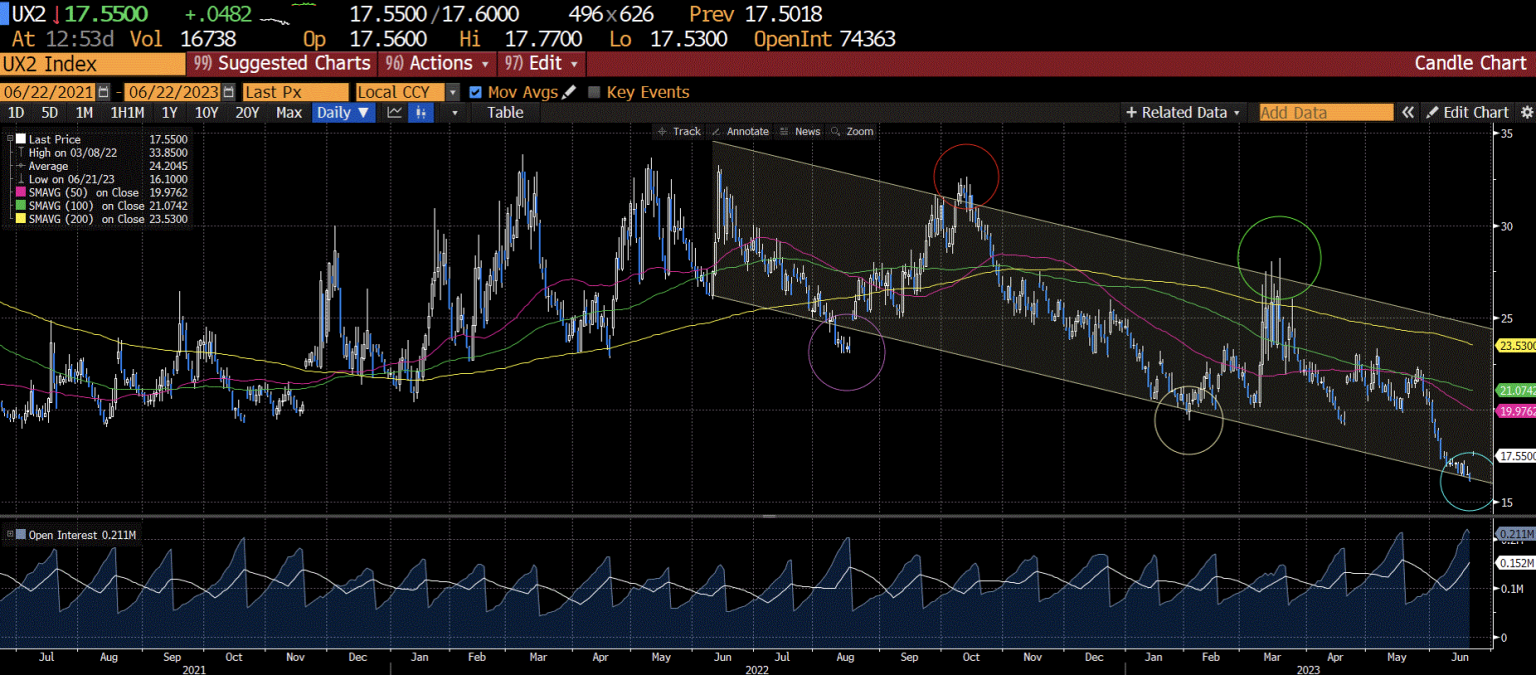Image resolution: width=1536 pixels, height=675 pixels.
Task: Select the Annotate pencil tool
Action: pos(742,131)
